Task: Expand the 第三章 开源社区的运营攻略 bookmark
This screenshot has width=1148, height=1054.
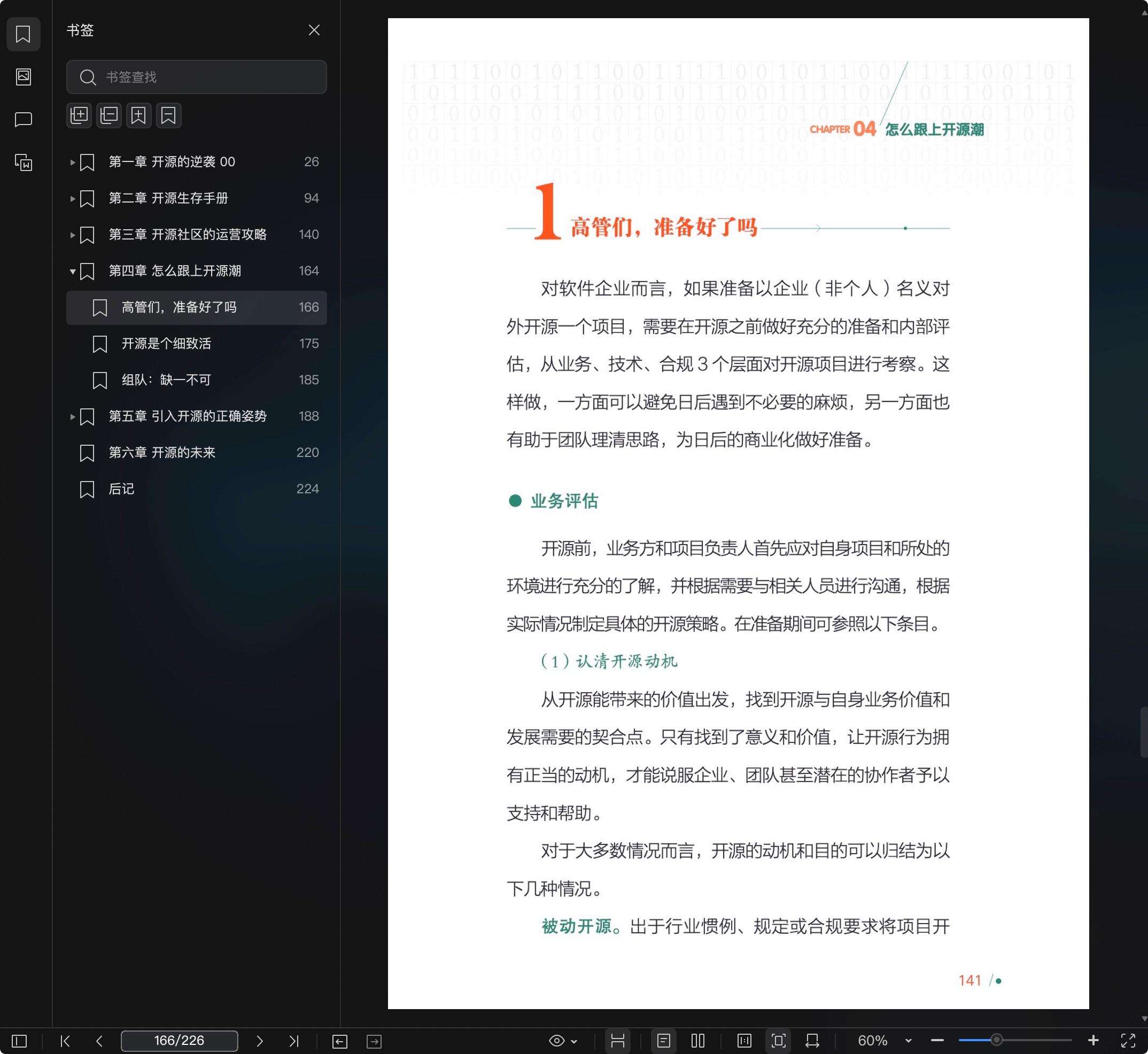Action: coord(73,235)
